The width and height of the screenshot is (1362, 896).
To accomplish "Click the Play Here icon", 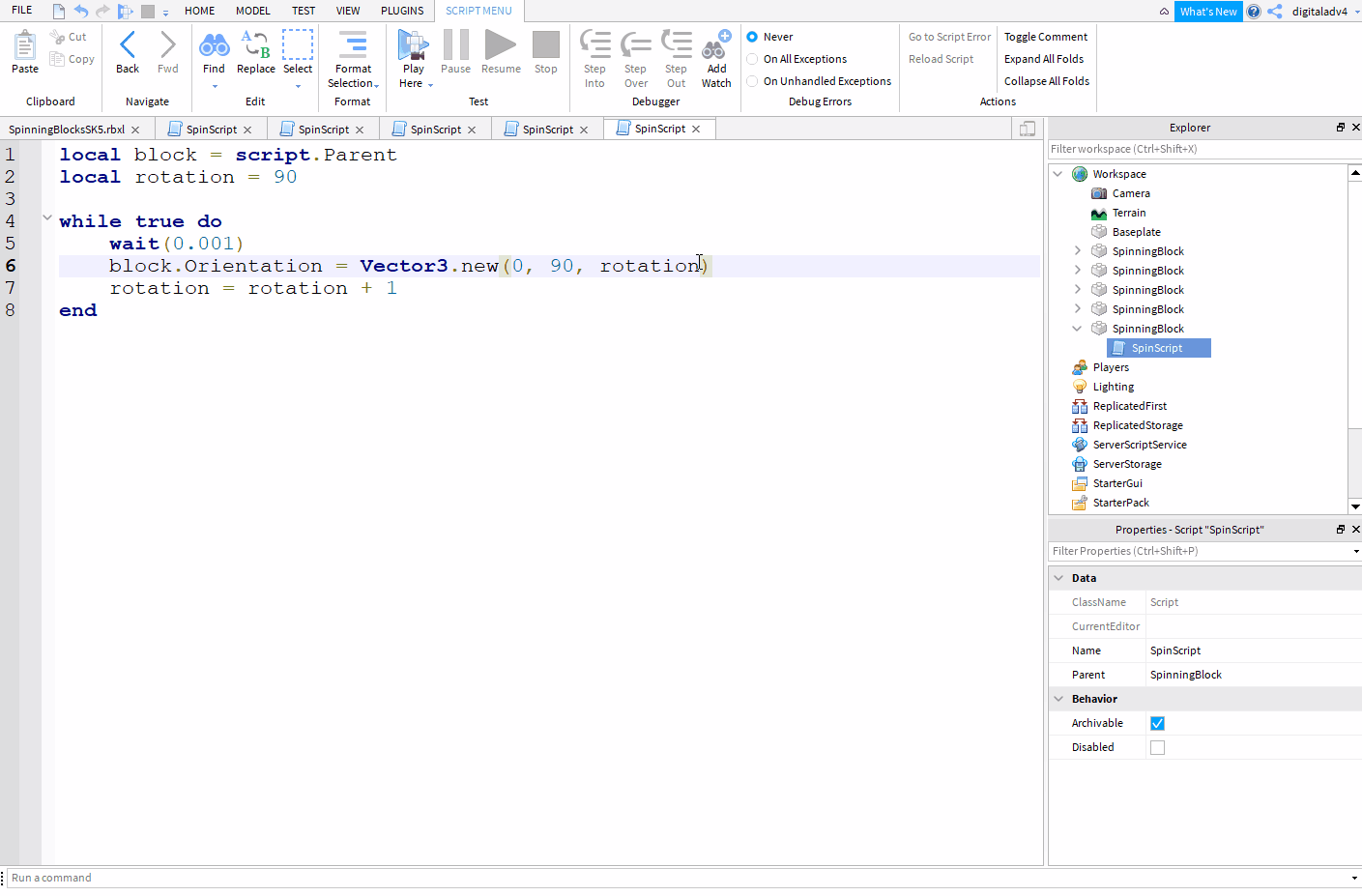I will 413,44.
